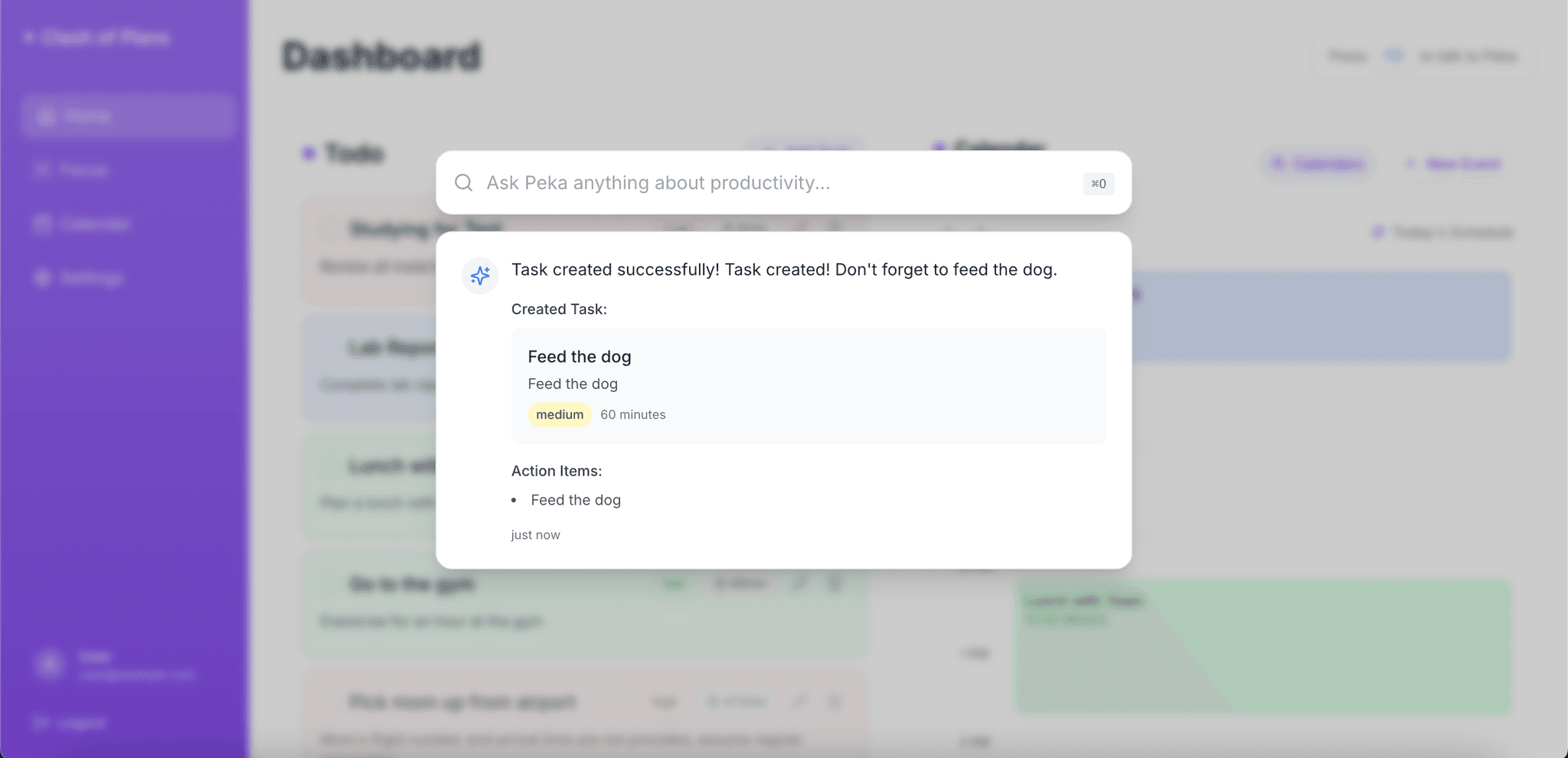Click the edit pencil on Go to the gym
This screenshot has width=1568, height=758.
pyautogui.click(x=799, y=583)
